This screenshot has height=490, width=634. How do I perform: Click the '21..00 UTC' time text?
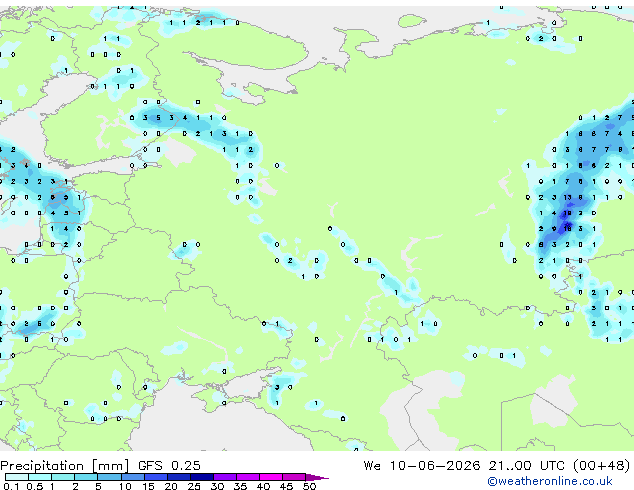point(526,466)
